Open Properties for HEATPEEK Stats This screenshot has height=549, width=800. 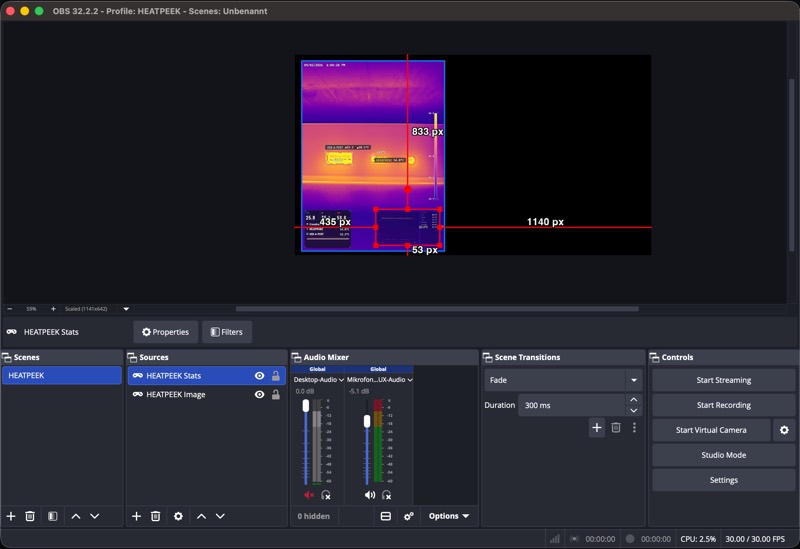(x=166, y=332)
